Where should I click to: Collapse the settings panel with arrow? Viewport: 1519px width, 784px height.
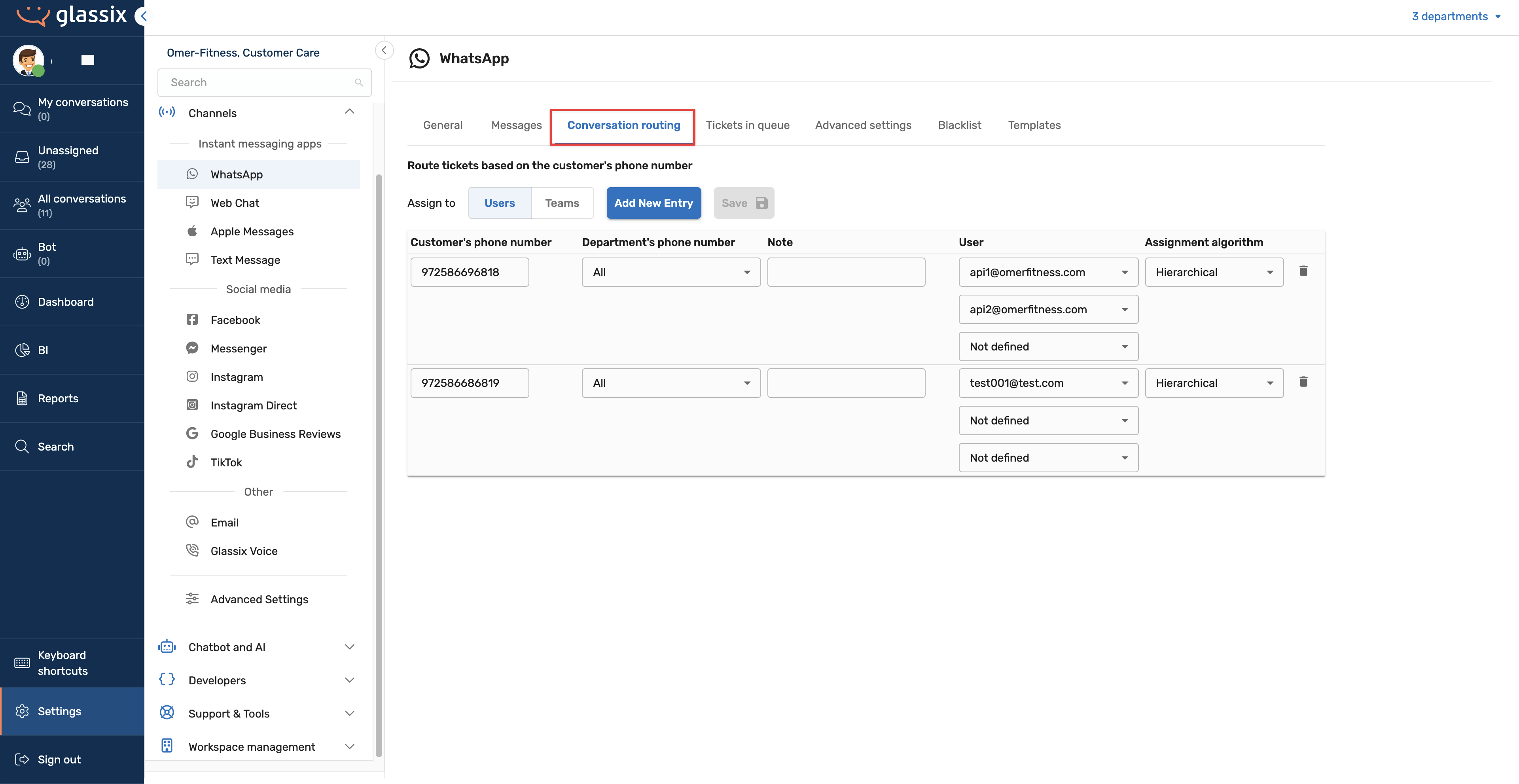[x=384, y=51]
